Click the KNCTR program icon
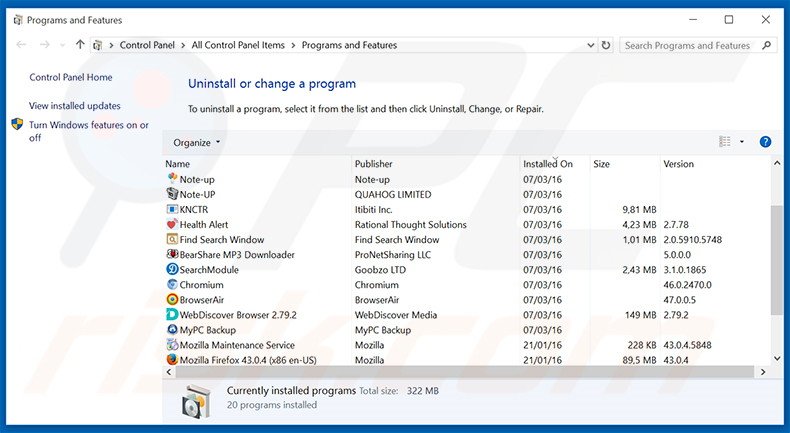The width and height of the screenshot is (790, 433). click(x=172, y=209)
